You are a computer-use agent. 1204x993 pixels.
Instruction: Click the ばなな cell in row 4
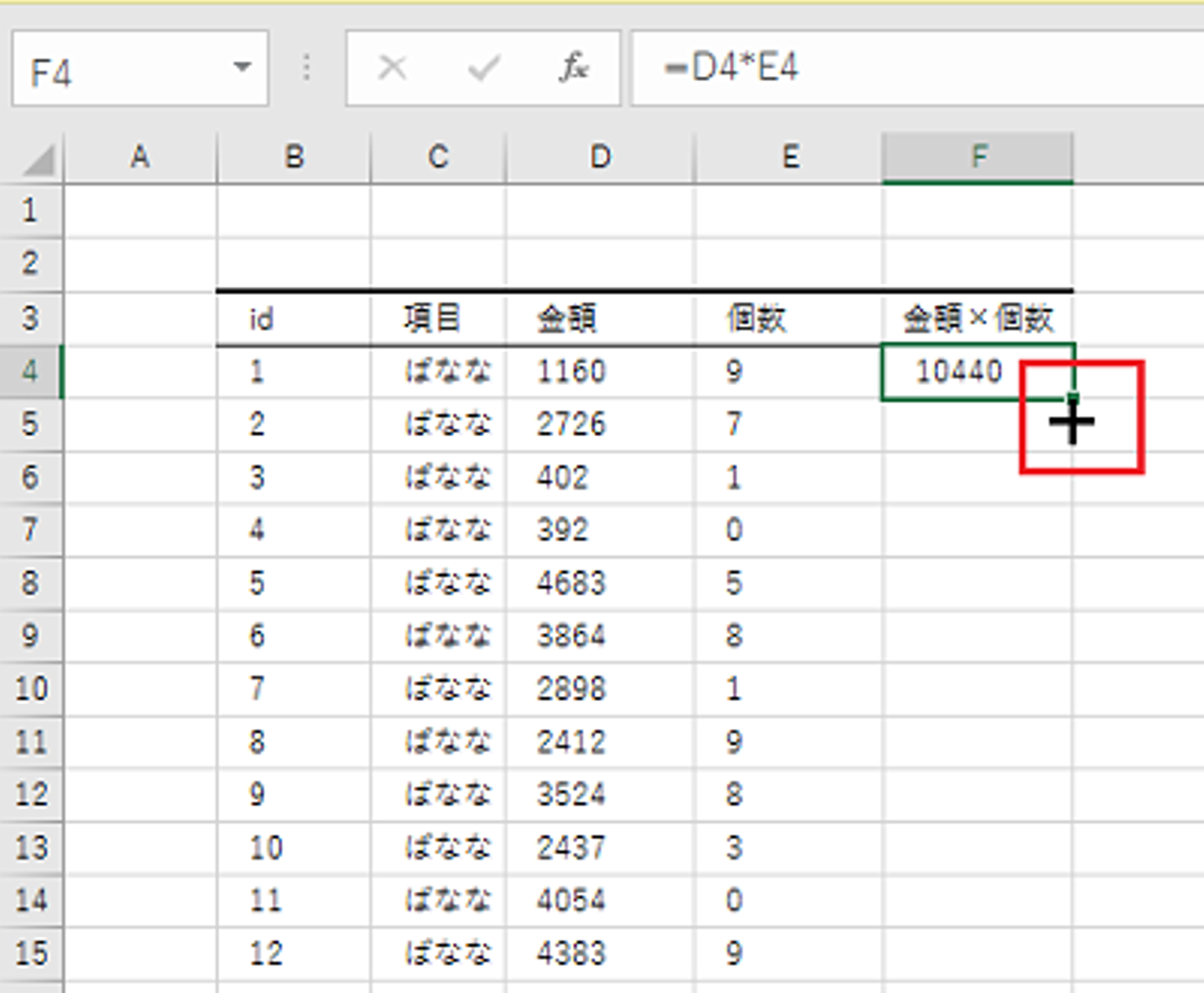click(438, 371)
